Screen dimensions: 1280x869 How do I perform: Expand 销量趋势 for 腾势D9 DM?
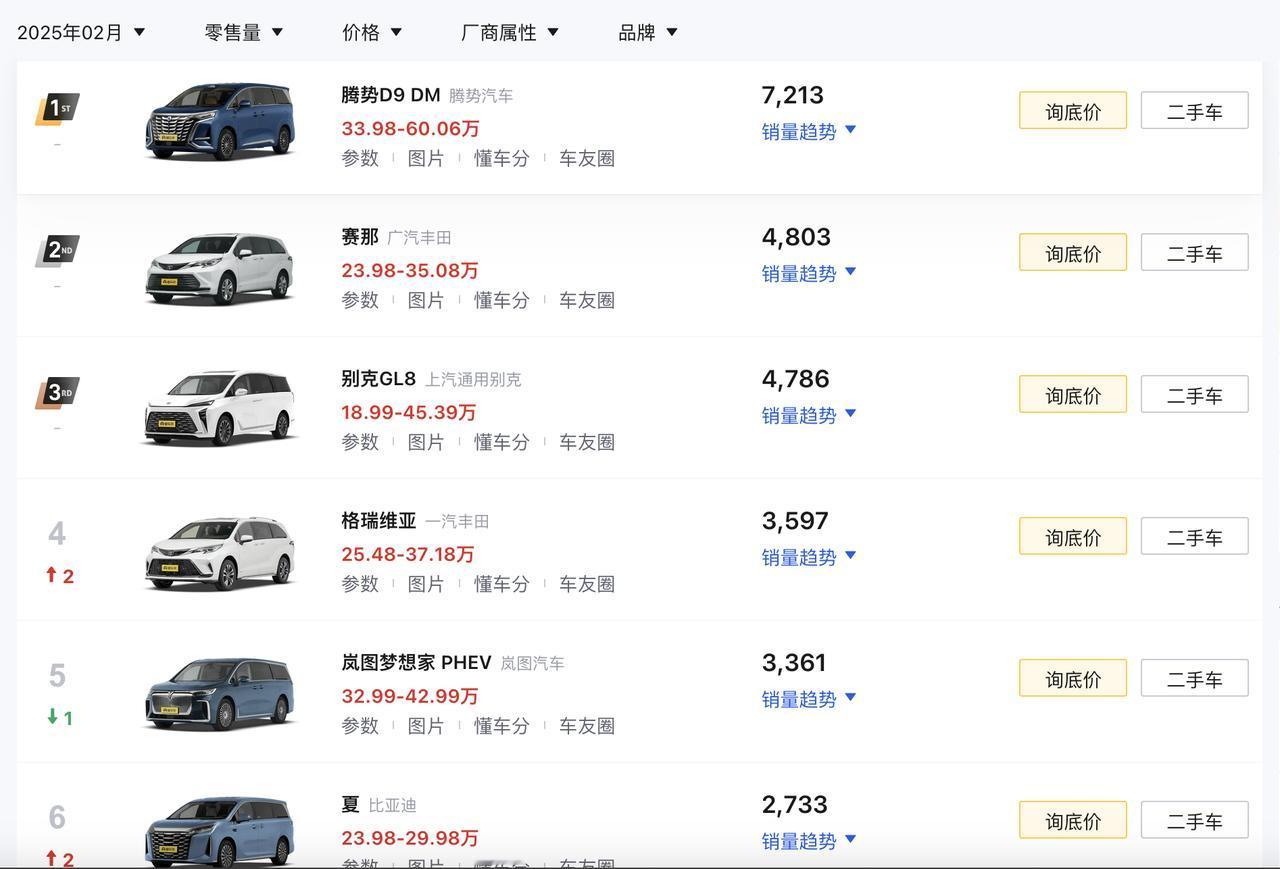click(x=809, y=131)
